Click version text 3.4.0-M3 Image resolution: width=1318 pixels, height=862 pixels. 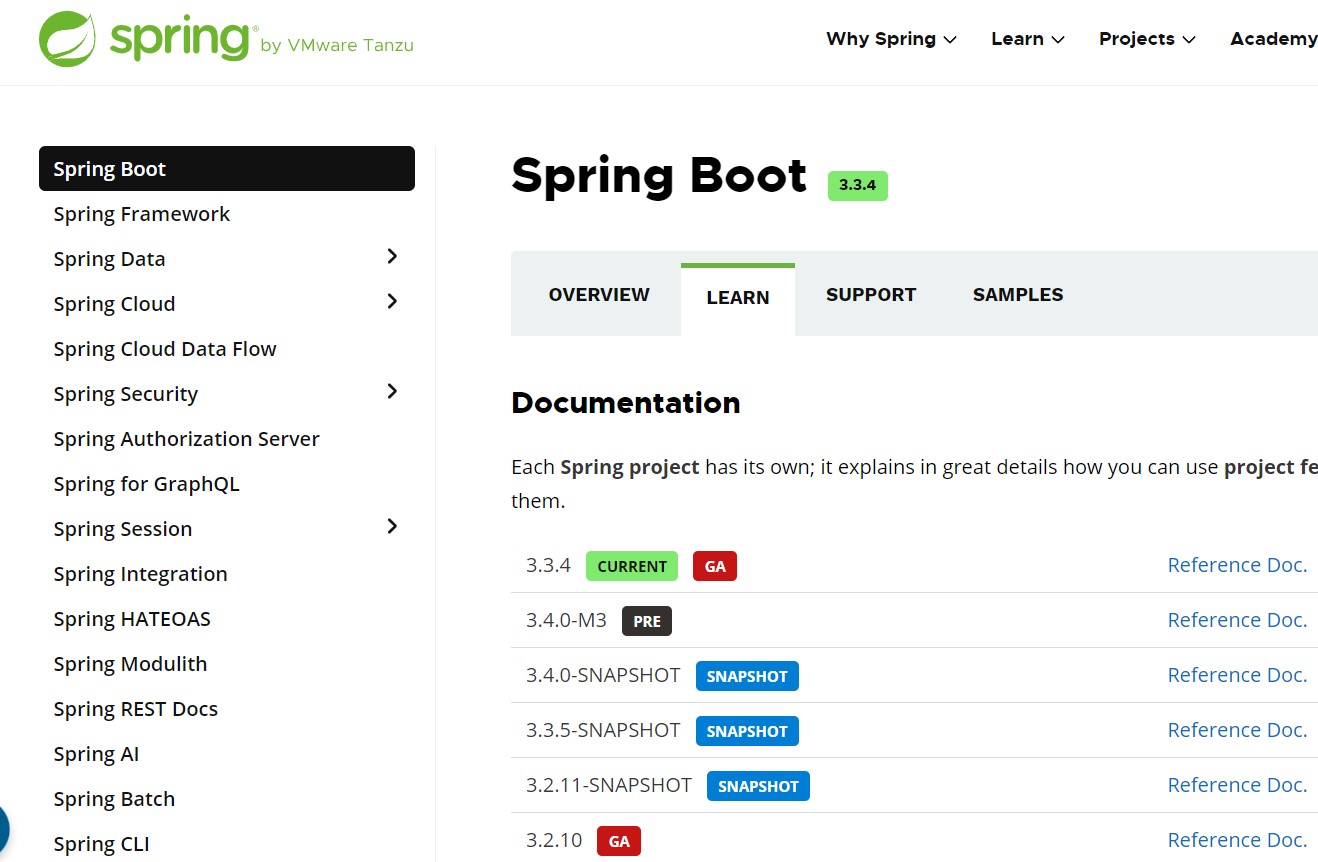point(566,620)
